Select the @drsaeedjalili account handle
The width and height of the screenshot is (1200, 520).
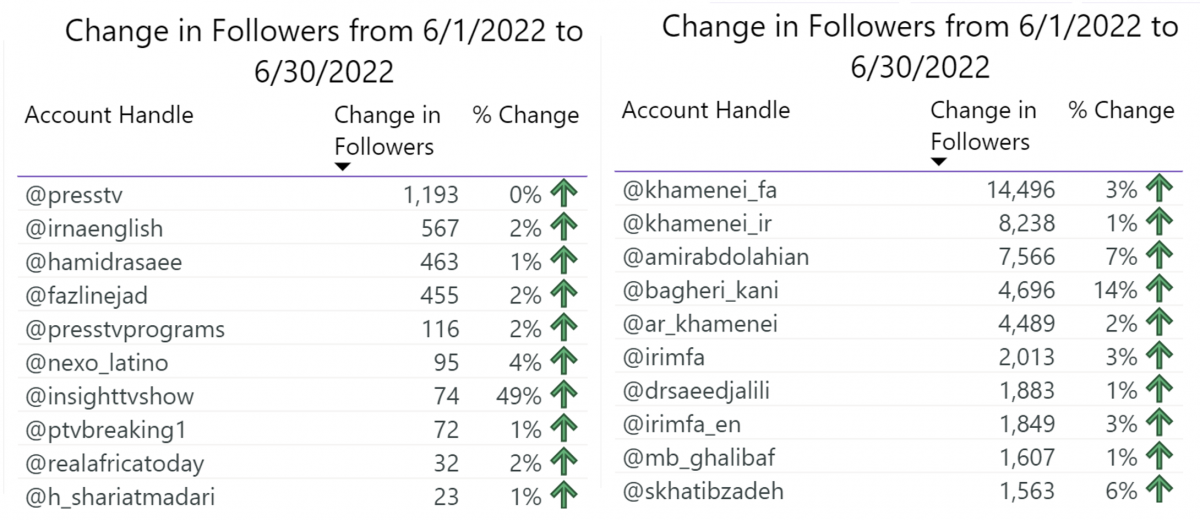pos(702,390)
